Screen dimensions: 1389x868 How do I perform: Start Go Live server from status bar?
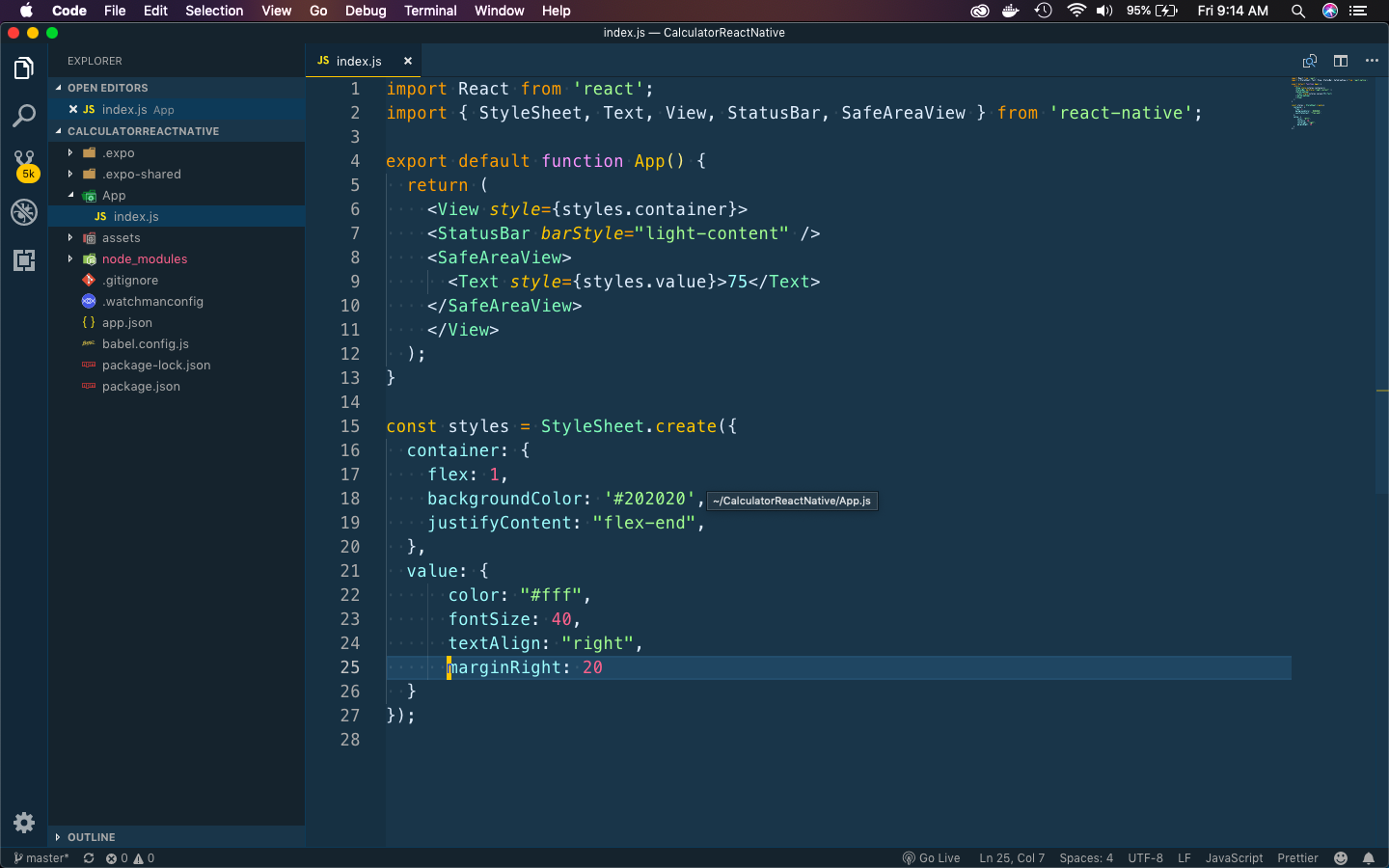tap(931, 858)
